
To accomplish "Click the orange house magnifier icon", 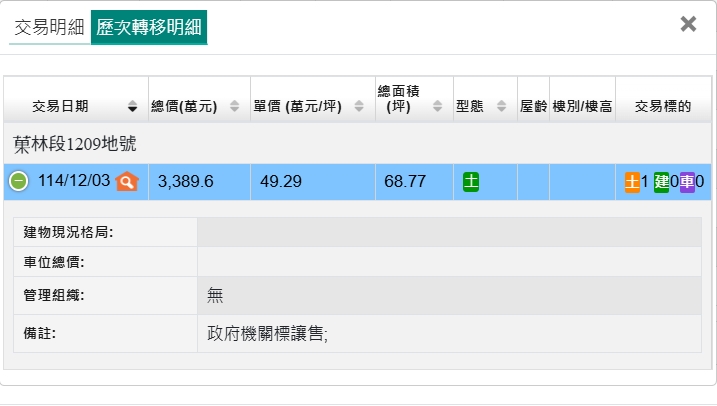I will click(x=127, y=181).
